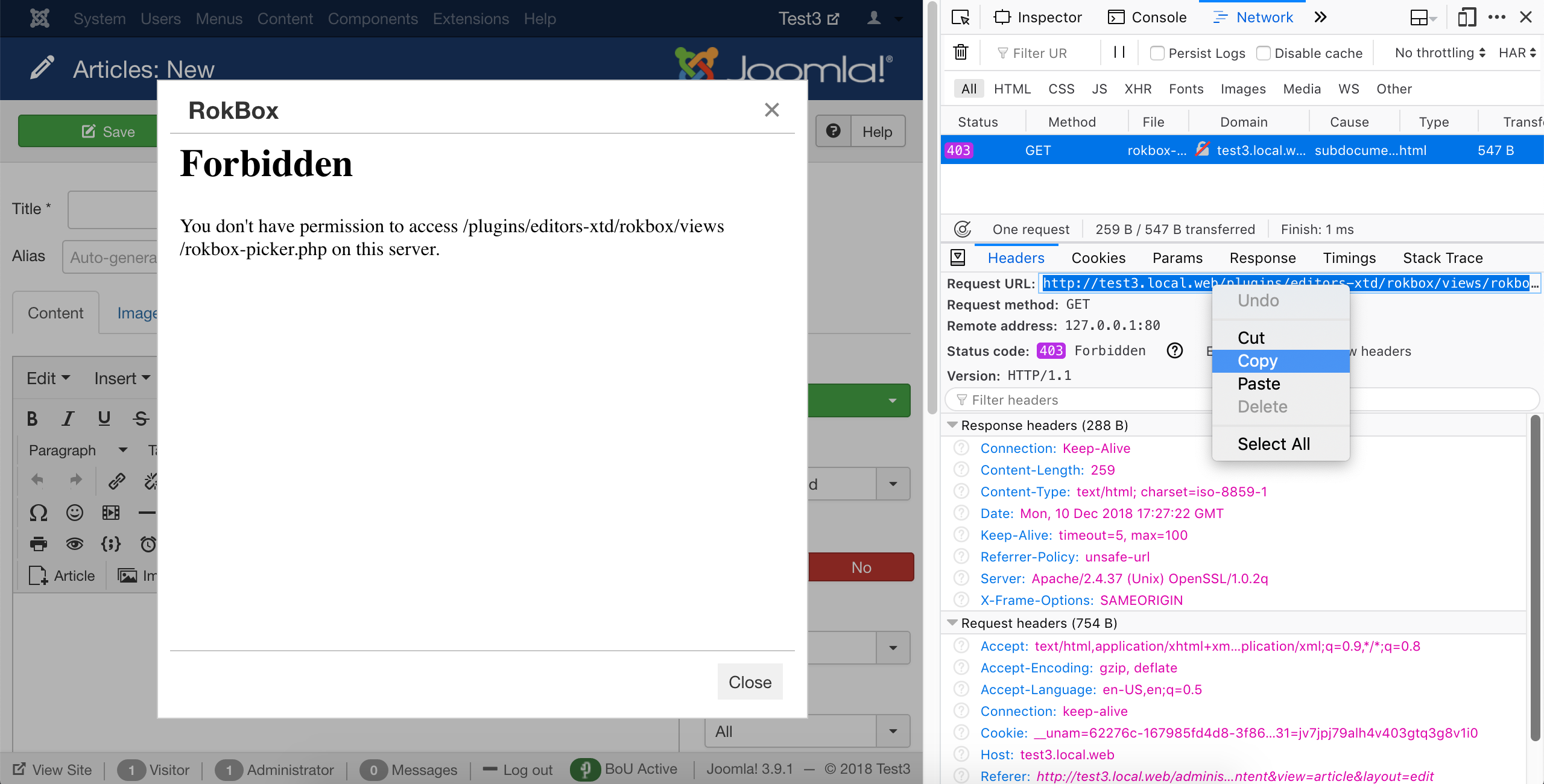The height and width of the screenshot is (784, 1544).
Task: Click the Log out link in footer
Action: pyautogui.click(x=518, y=770)
